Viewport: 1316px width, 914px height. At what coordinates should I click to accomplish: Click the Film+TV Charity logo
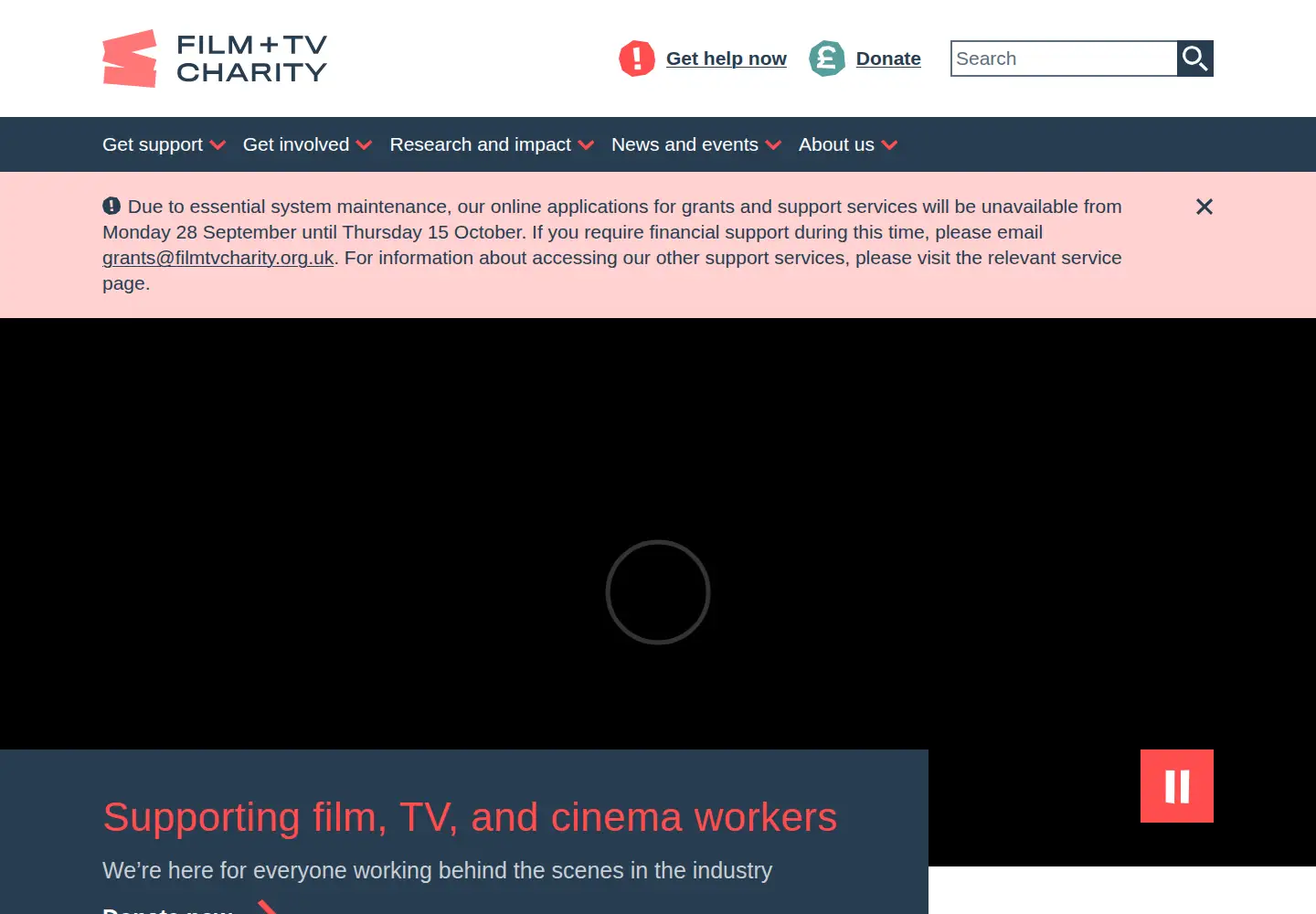pyautogui.click(x=215, y=58)
